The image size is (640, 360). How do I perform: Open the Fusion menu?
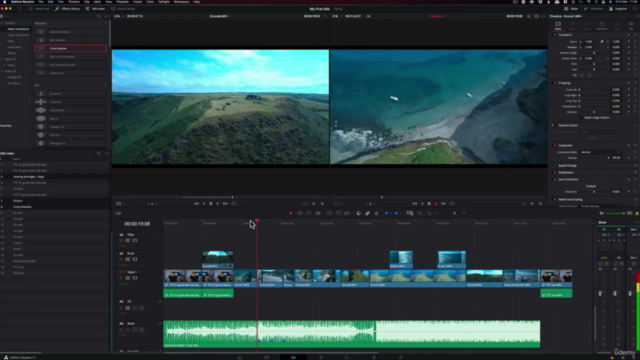coord(138,2)
